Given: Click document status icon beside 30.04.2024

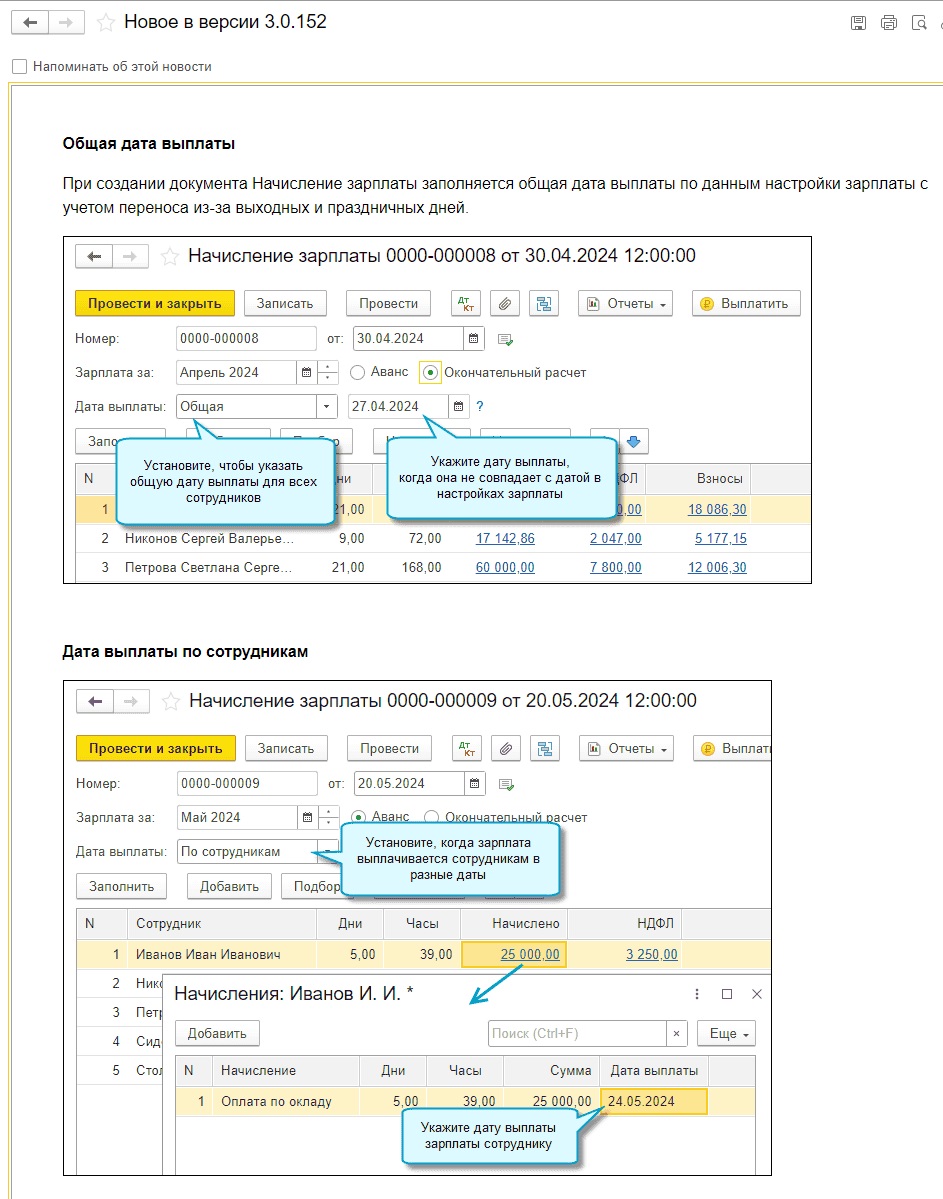Looking at the screenshot, I should [x=505, y=340].
